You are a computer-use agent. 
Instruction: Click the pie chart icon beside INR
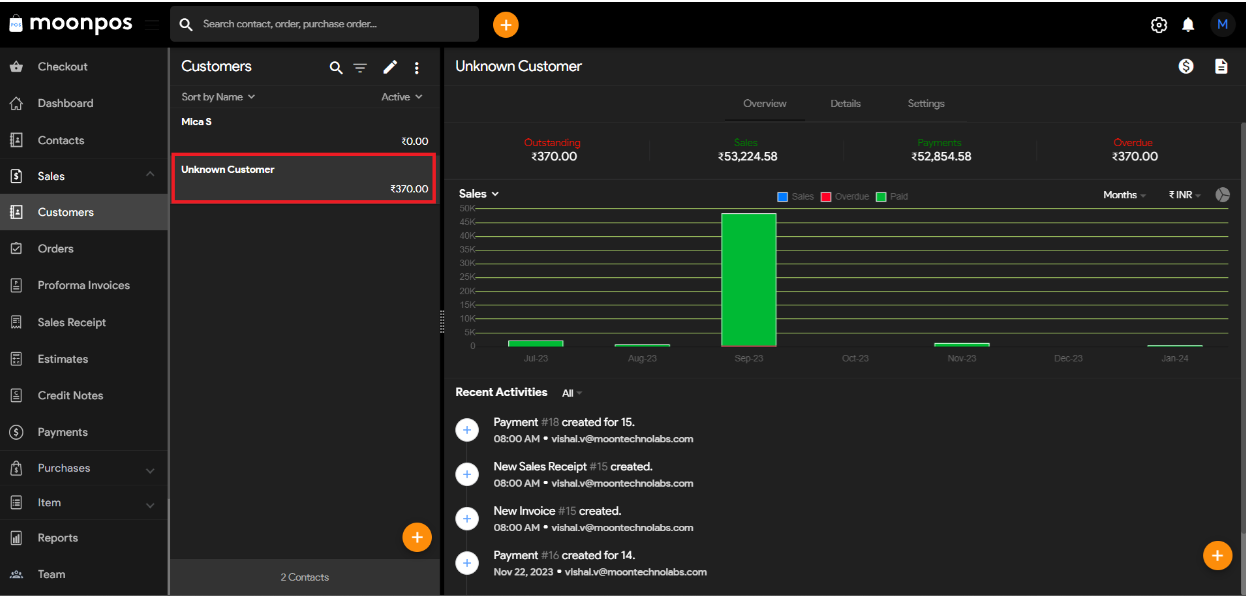[1222, 195]
